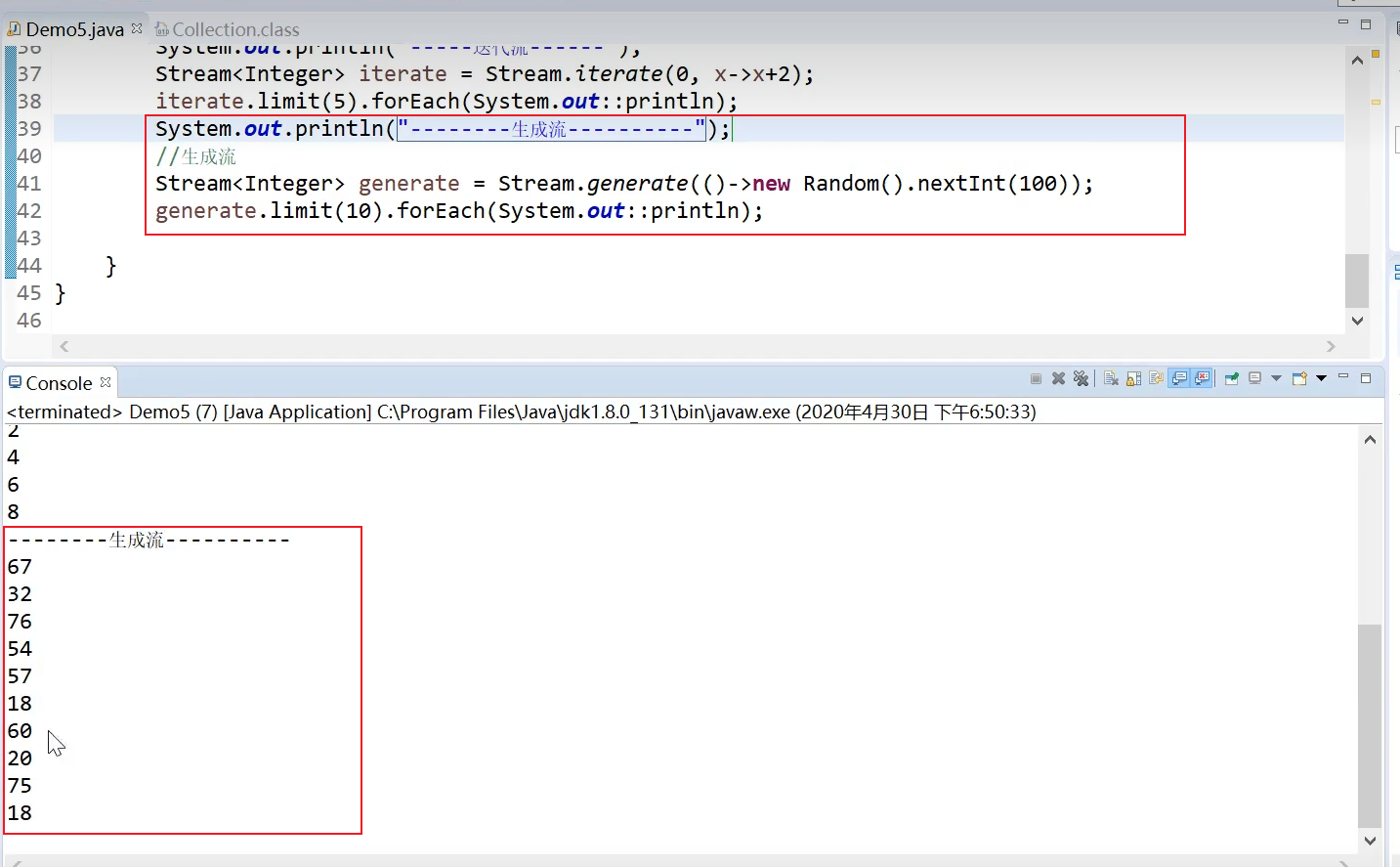Click the terminated Demo5 launch description
This screenshot has width=1400, height=867.
(x=522, y=412)
